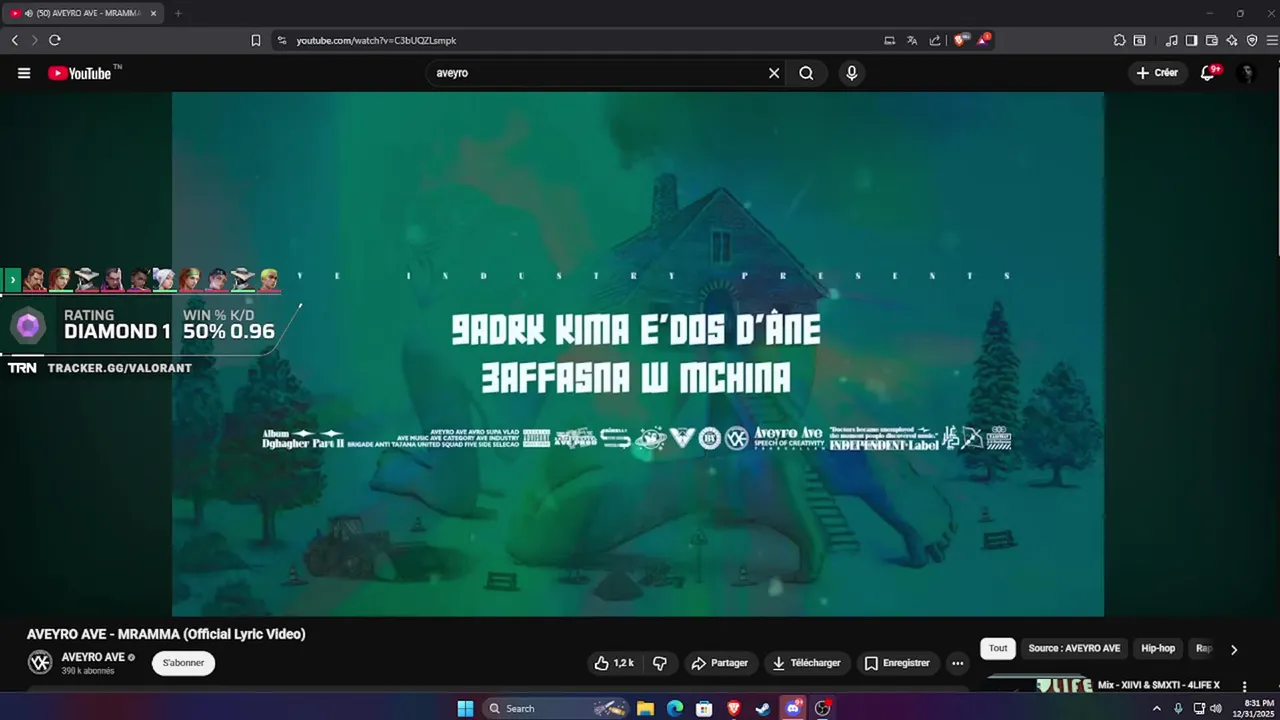
Task: Translate this page icon
Action: click(x=912, y=40)
